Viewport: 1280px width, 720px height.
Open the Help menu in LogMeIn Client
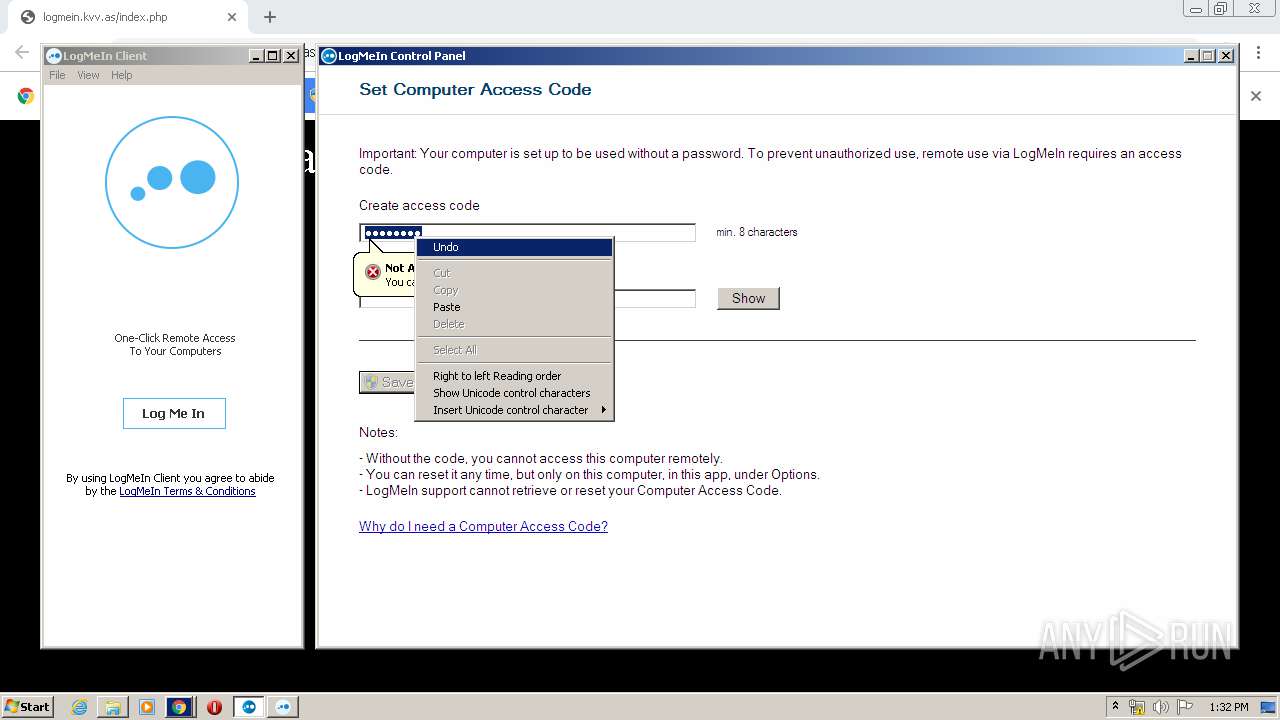[121, 75]
